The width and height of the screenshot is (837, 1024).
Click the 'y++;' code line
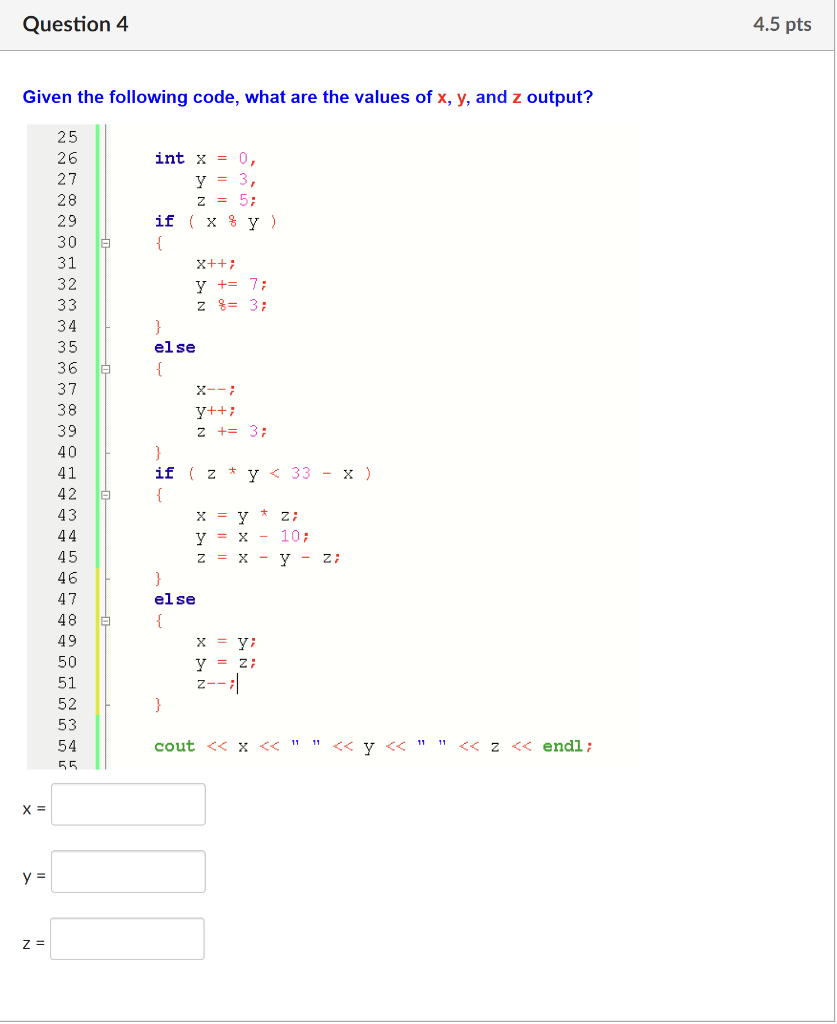[216, 411]
